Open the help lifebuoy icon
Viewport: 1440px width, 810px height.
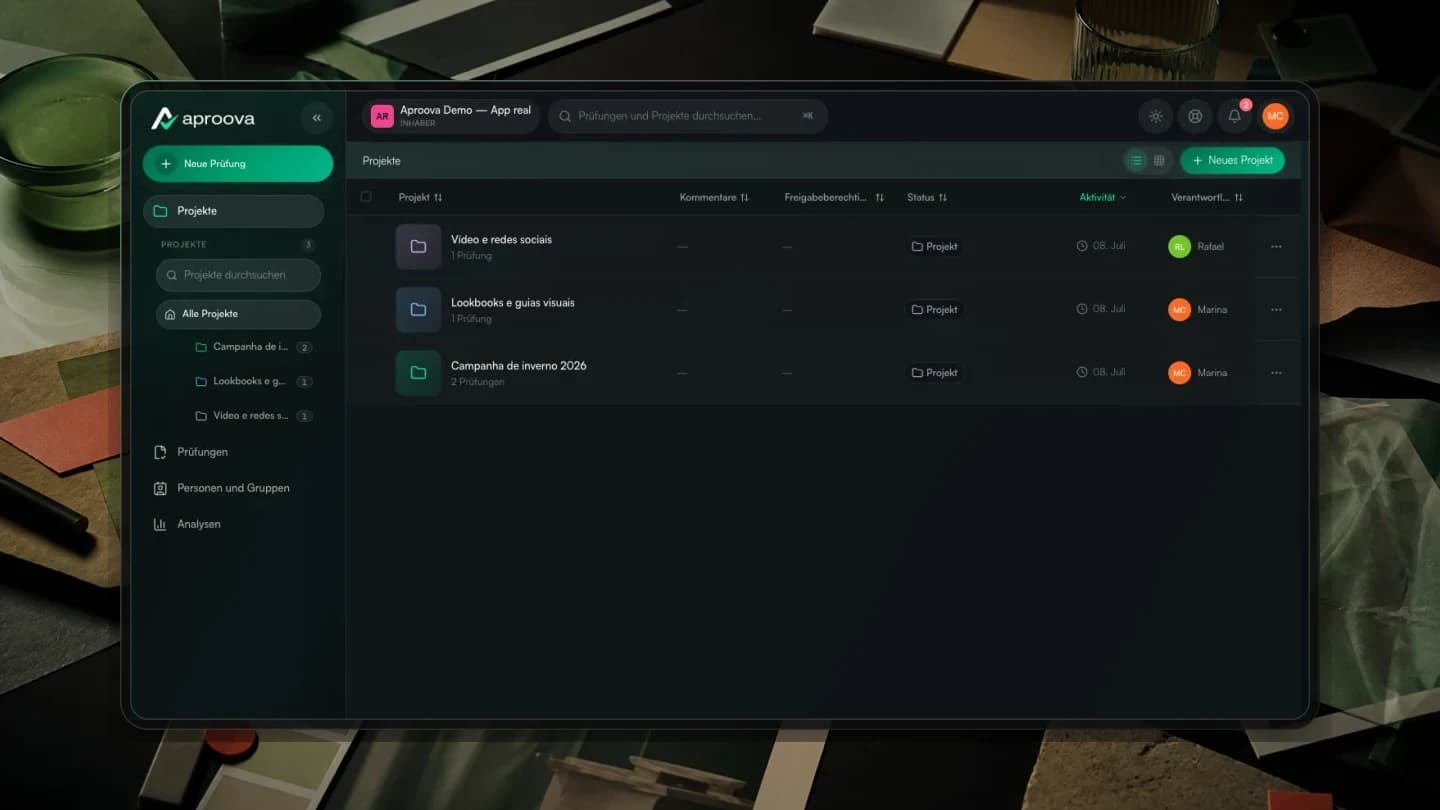pyautogui.click(x=1194, y=116)
